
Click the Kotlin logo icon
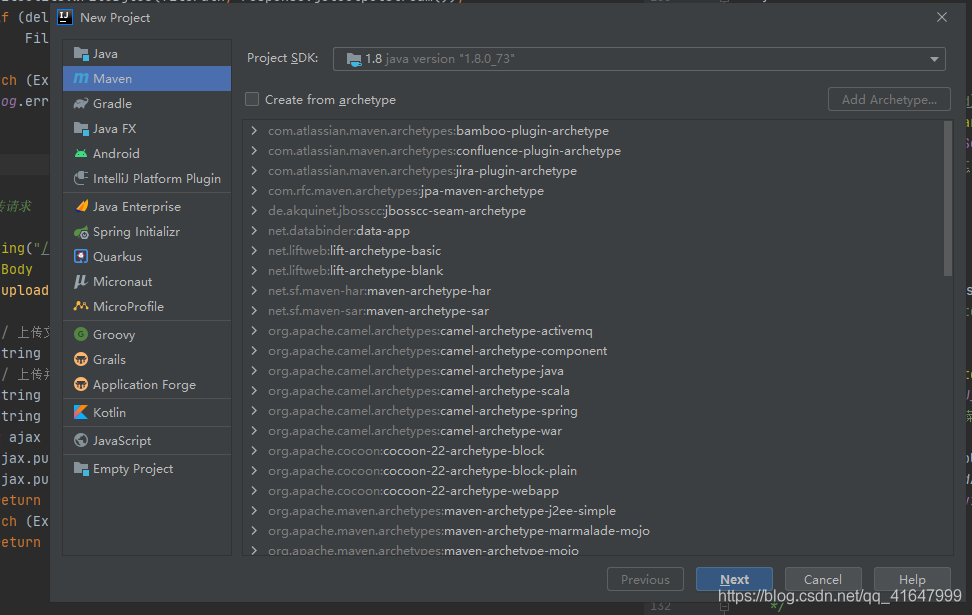click(81, 413)
